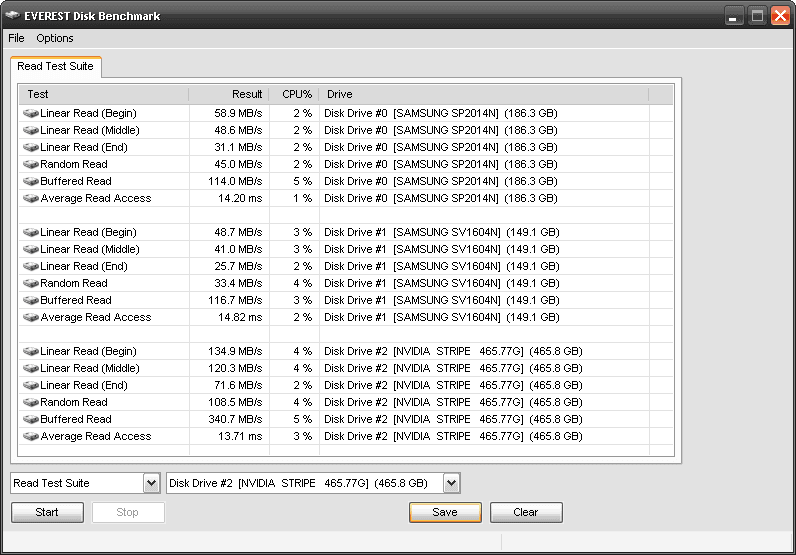Sort by the Drive column header
The image size is (796, 555).
click(x=484, y=94)
